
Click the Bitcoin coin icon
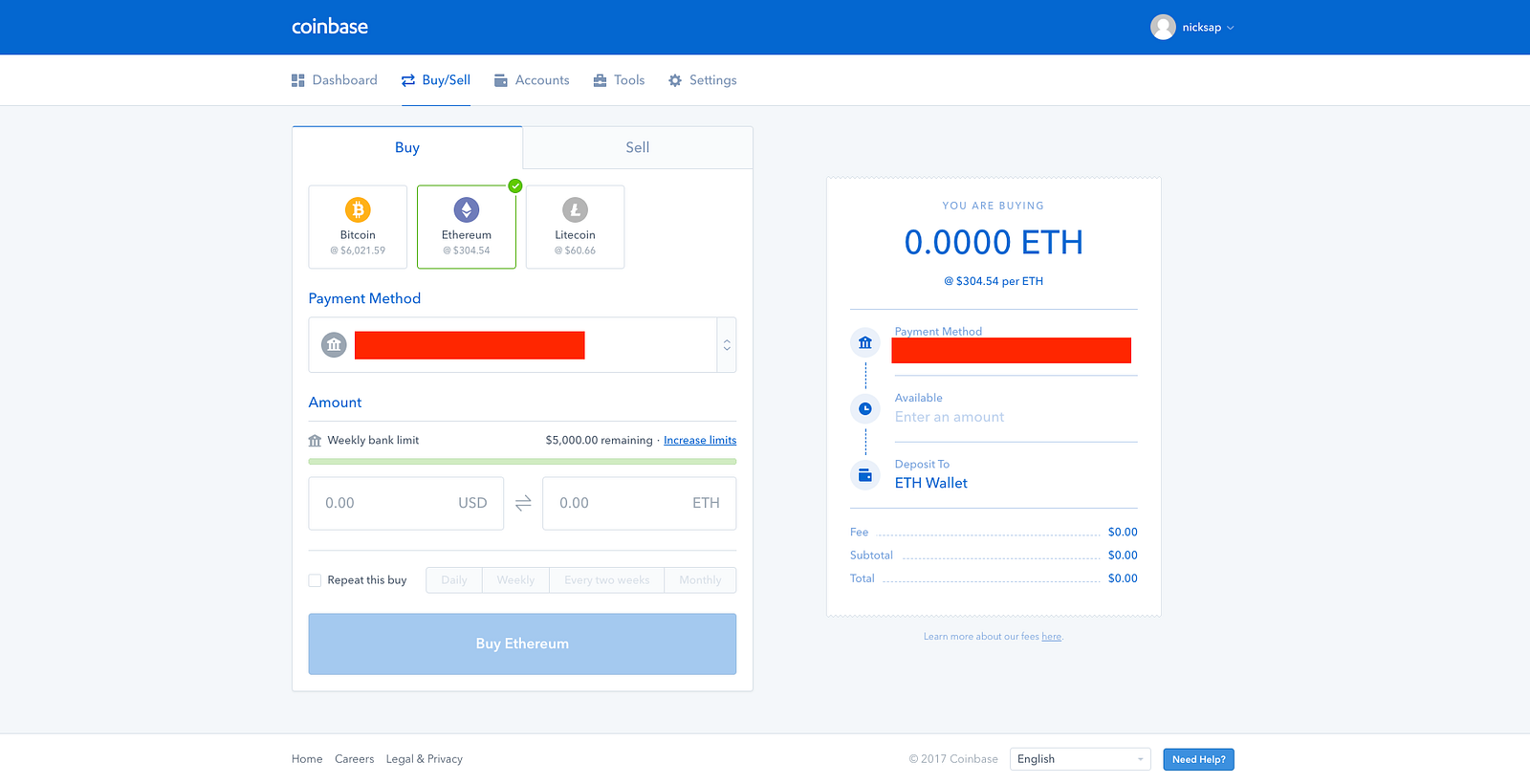[358, 209]
